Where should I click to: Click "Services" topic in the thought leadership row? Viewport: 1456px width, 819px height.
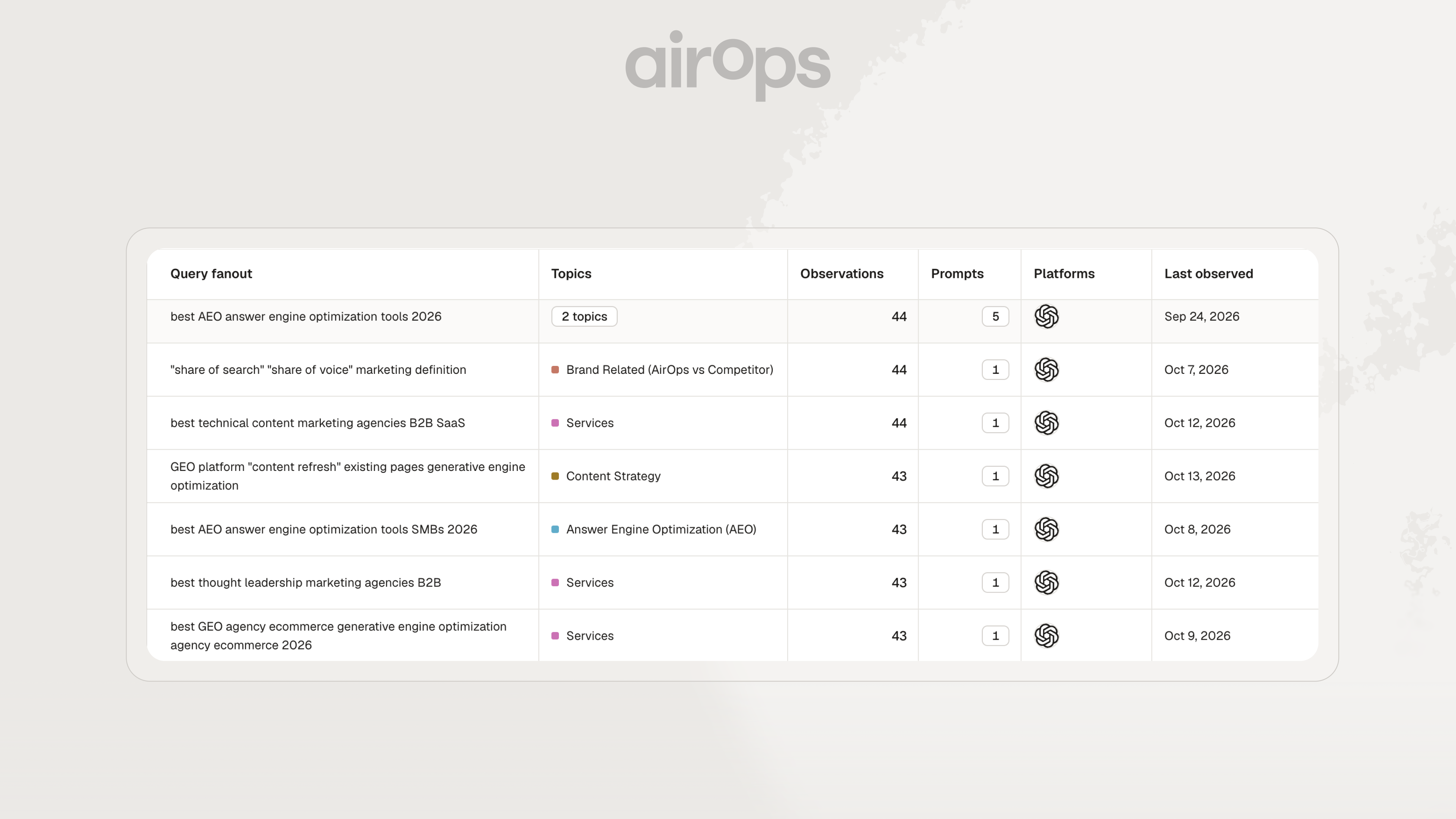(x=590, y=582)
